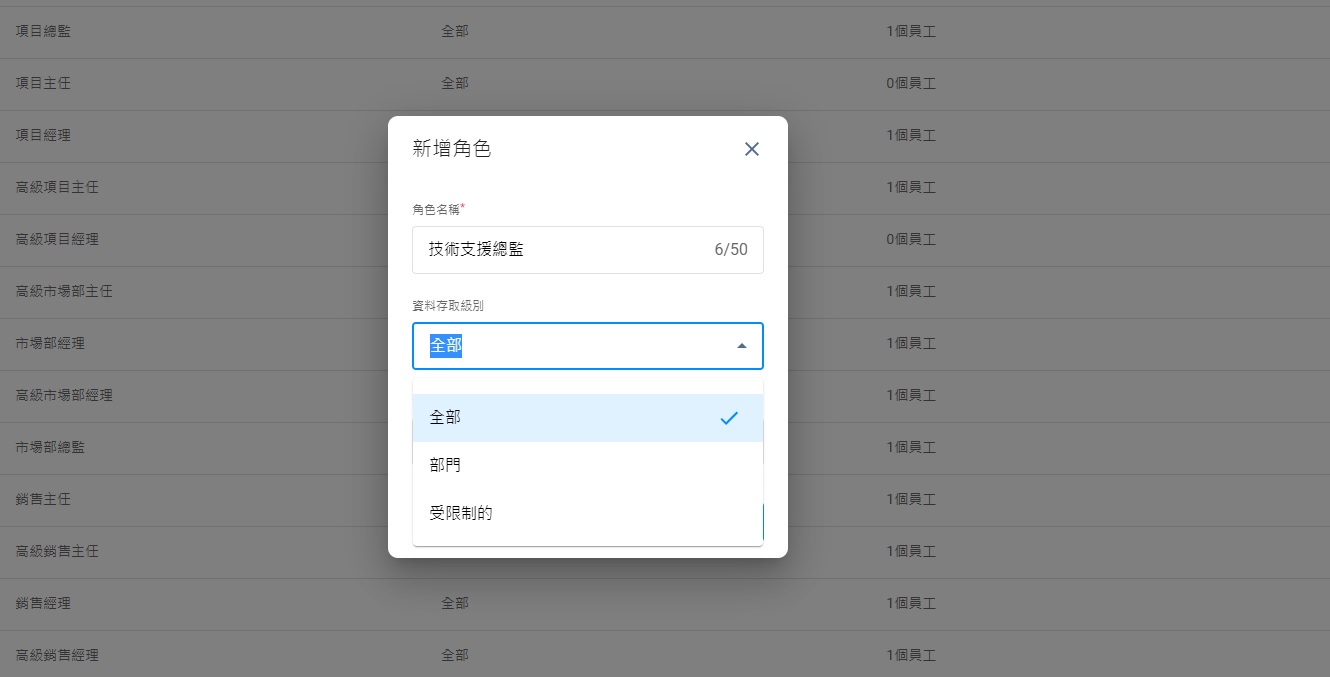Select the 高級項目經理 role row

57,239
